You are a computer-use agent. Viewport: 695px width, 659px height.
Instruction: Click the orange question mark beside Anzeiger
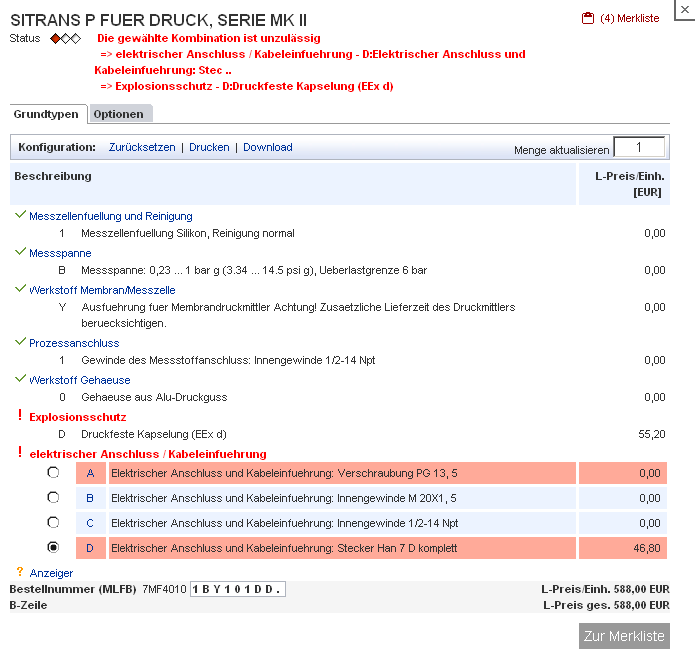click(x=20, y=572)
